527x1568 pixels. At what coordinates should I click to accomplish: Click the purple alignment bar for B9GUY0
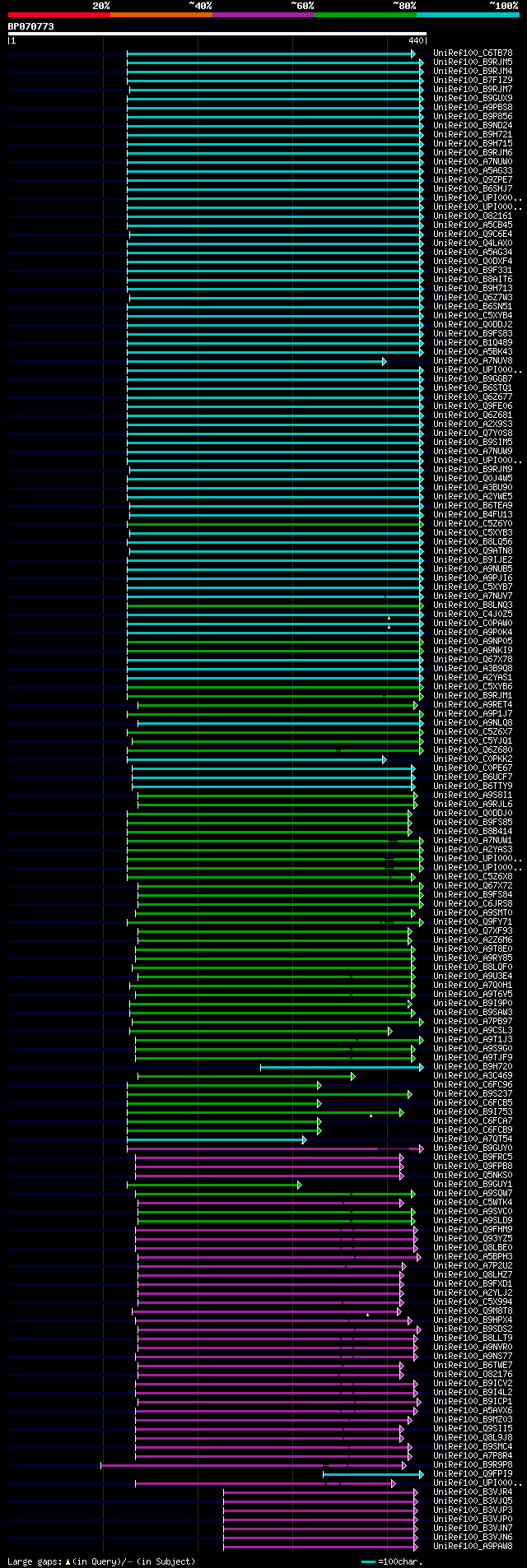[x=275, y=1148]
